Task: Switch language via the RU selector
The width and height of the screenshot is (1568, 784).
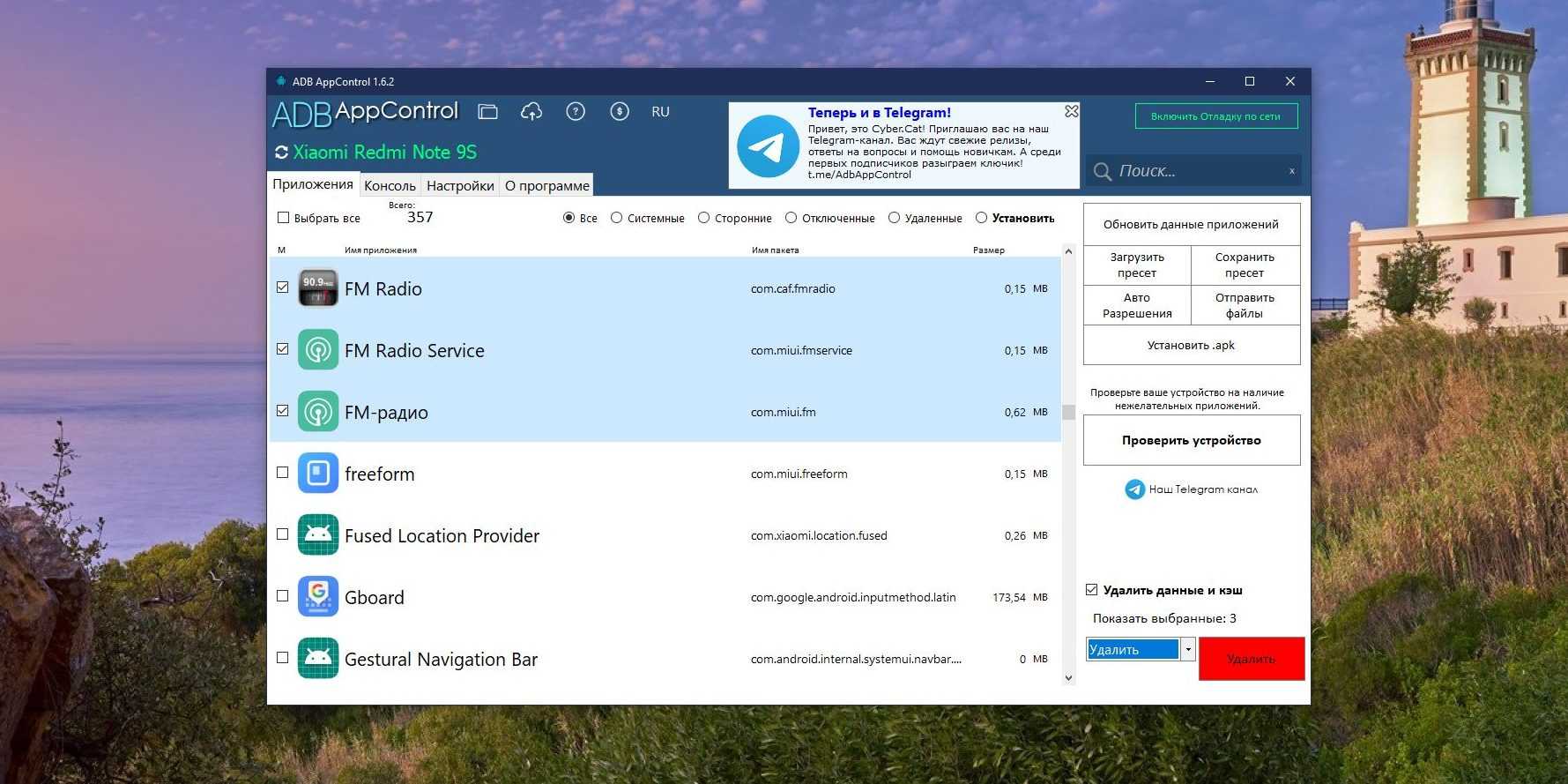Action: (660, 112)
